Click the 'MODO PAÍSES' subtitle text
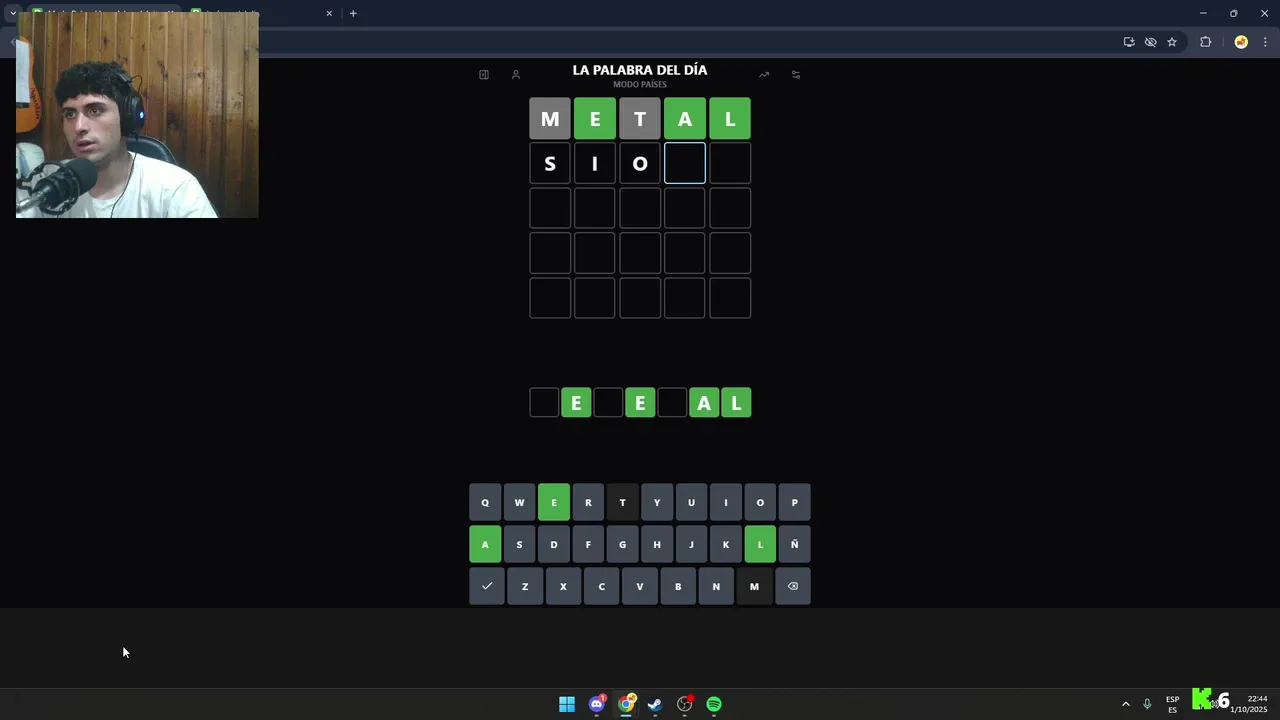Screen dimensions: 1280x720 pyautogui.click(x=640, y=85)
